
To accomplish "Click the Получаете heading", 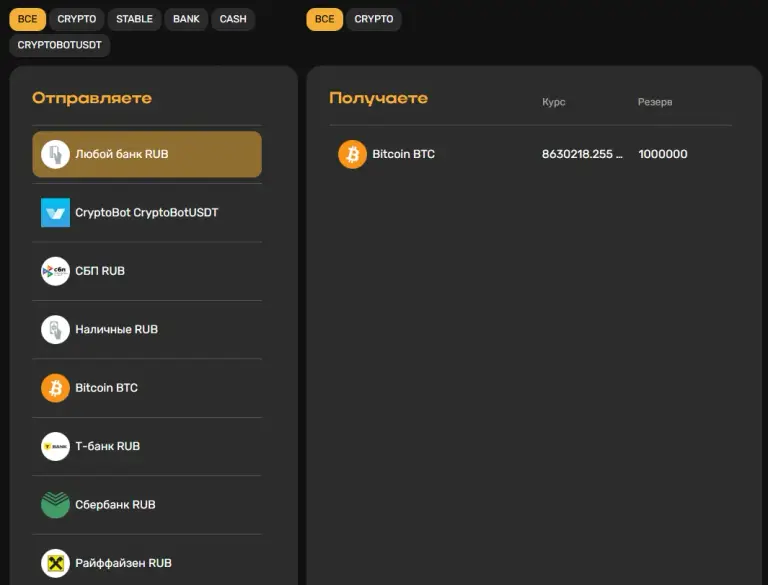I will [x=379, y=98].
